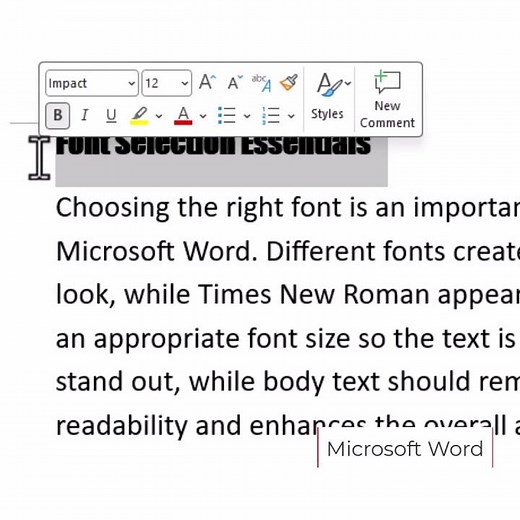Click the line "look, while Times New Roman"
This screenshot has height=520, width=520.
(x=288, y=295)
